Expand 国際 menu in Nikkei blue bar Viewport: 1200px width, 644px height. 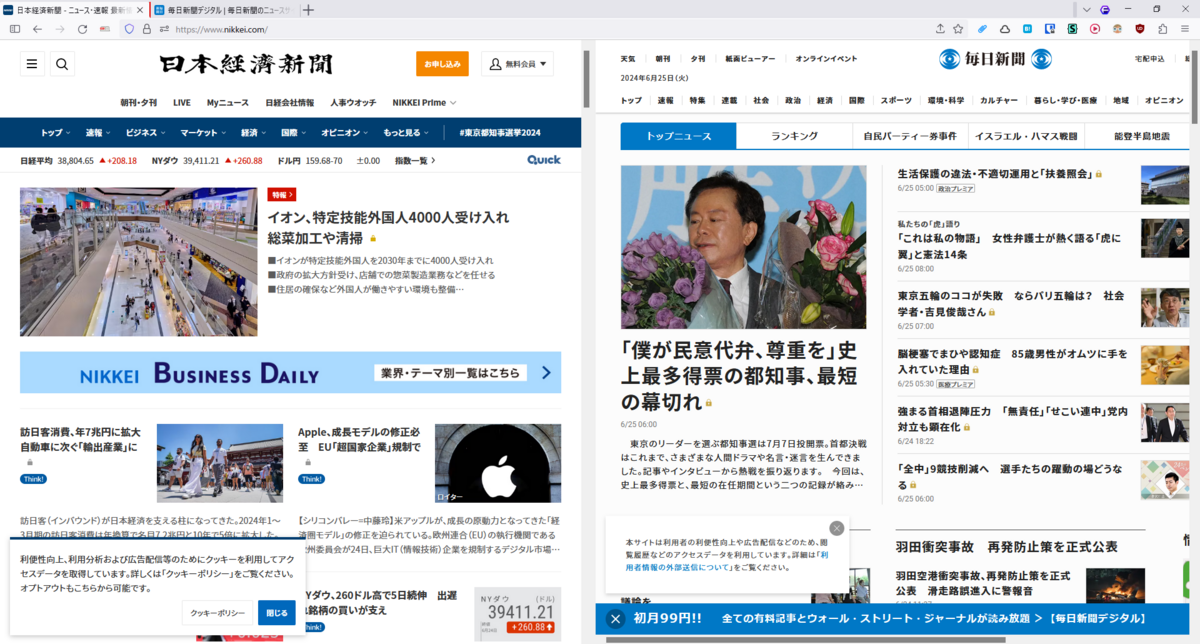click(x=295, y=132)
